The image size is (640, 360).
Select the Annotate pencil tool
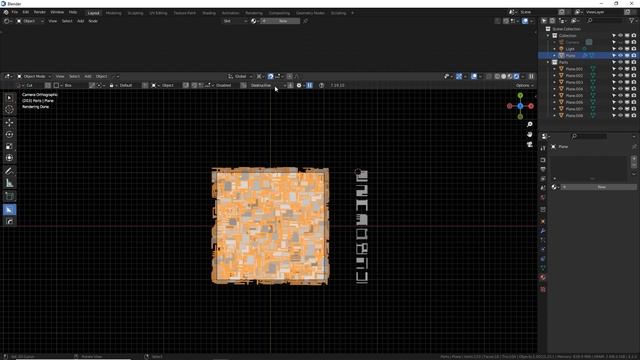9,171
